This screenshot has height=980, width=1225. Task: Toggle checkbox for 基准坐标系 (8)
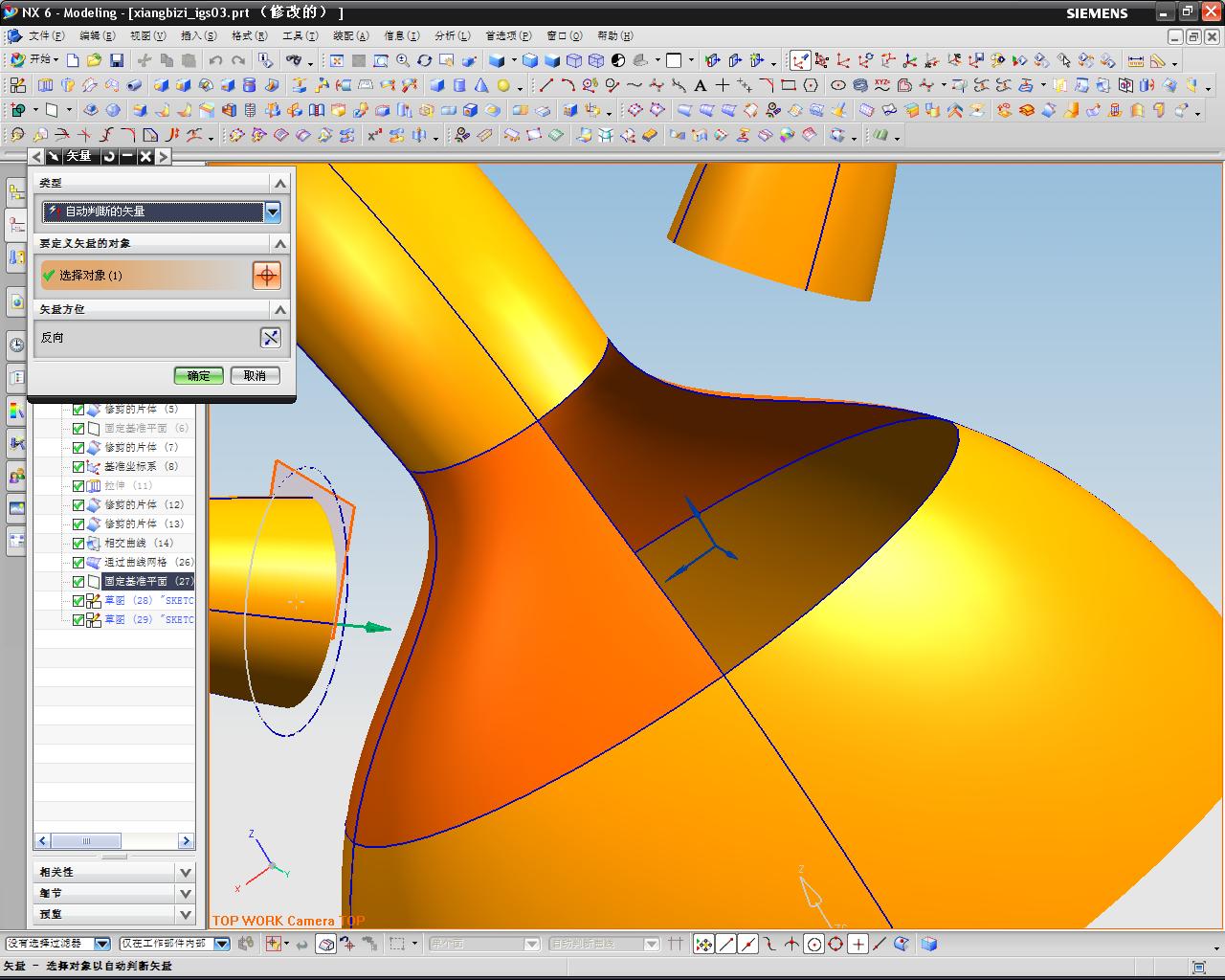pos(78,466)
